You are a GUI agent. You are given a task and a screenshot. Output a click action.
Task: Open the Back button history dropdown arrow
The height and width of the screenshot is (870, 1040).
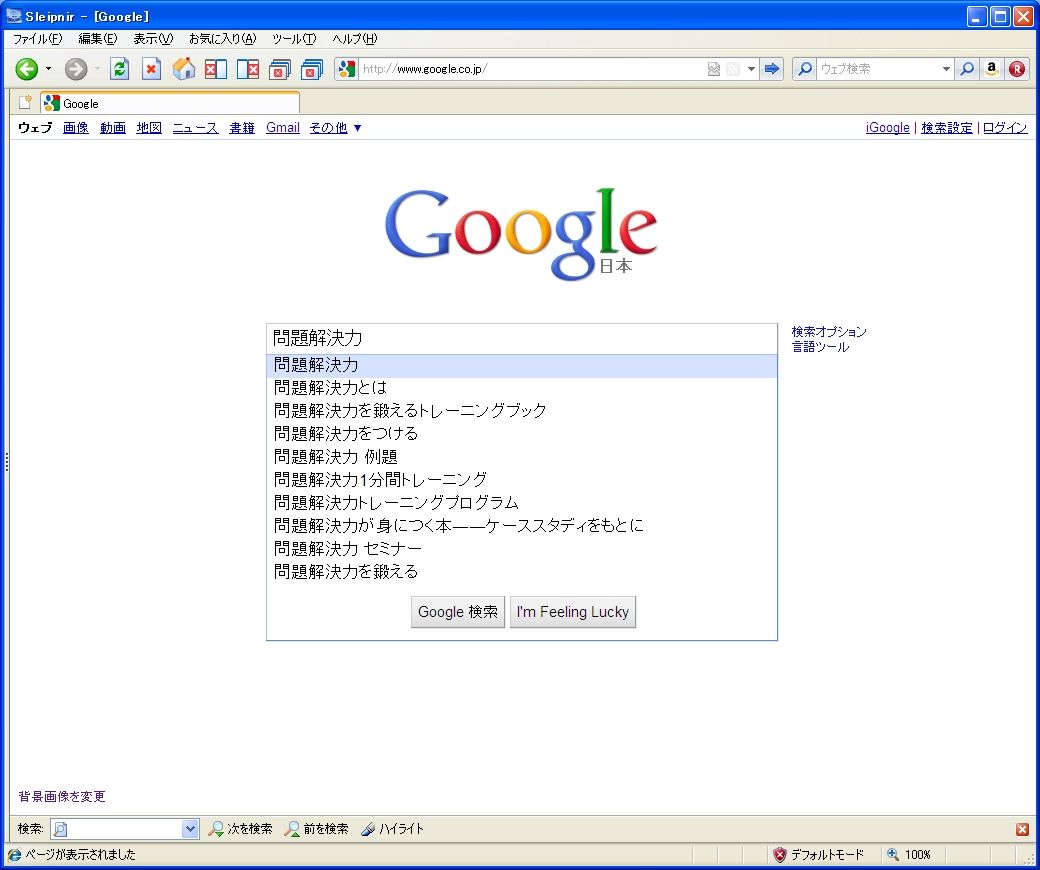[48, 69]
